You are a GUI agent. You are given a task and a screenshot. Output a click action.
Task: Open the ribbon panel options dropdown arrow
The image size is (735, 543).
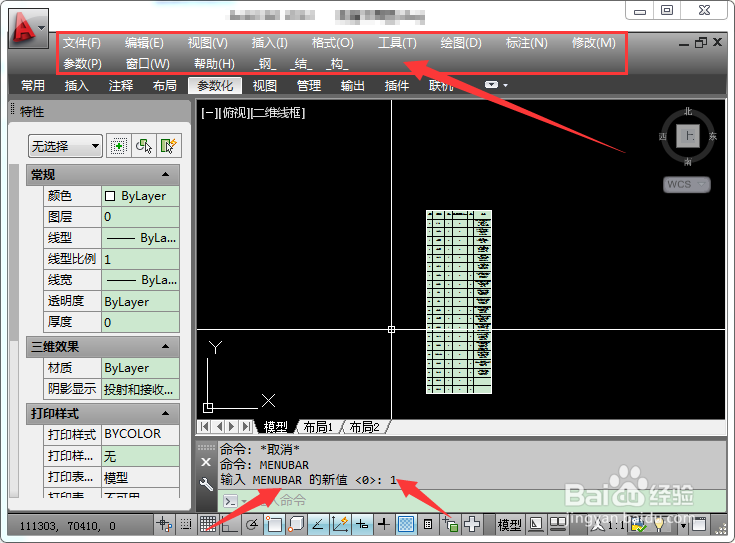point(505,85)
